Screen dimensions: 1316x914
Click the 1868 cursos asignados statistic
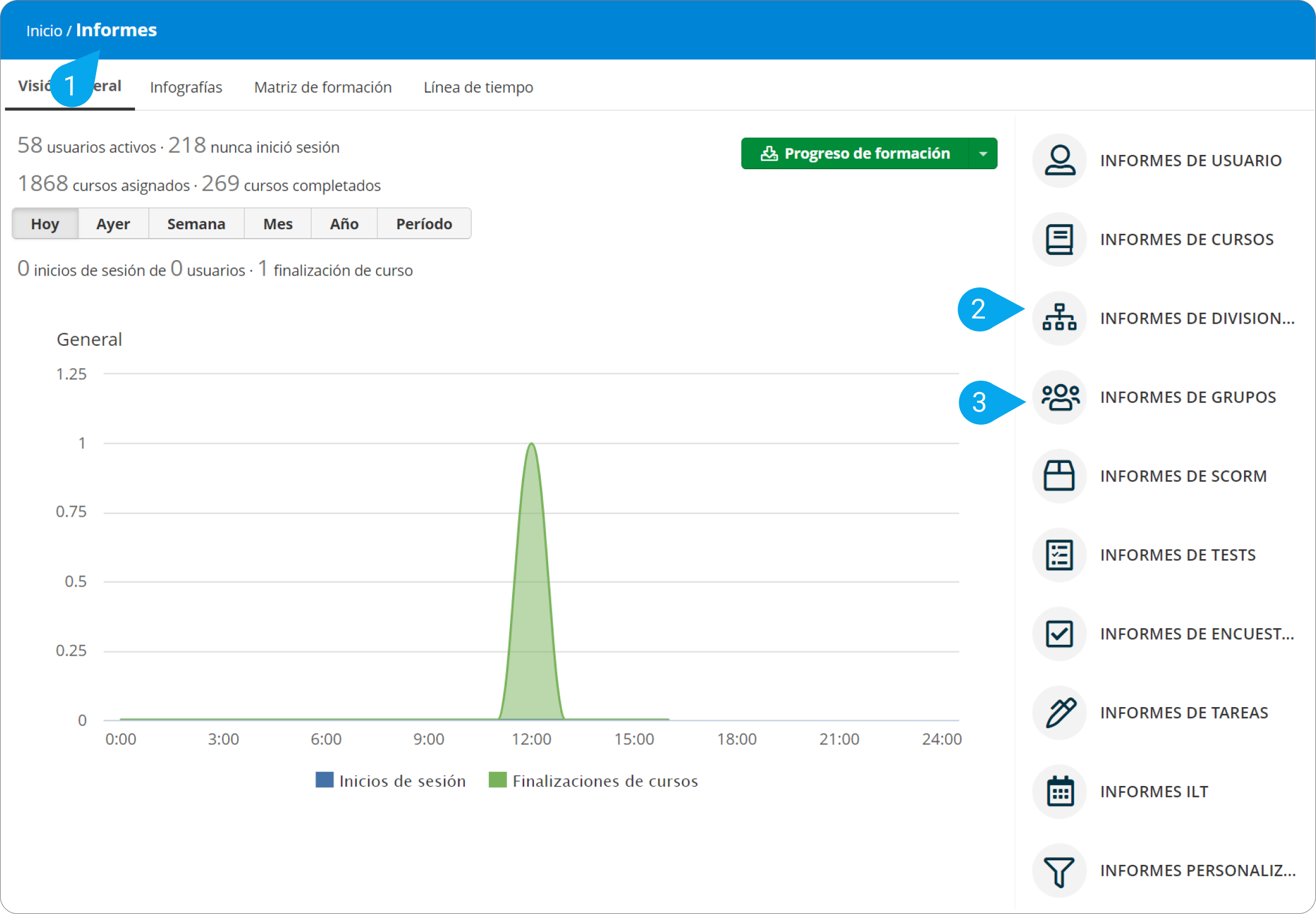103,184
